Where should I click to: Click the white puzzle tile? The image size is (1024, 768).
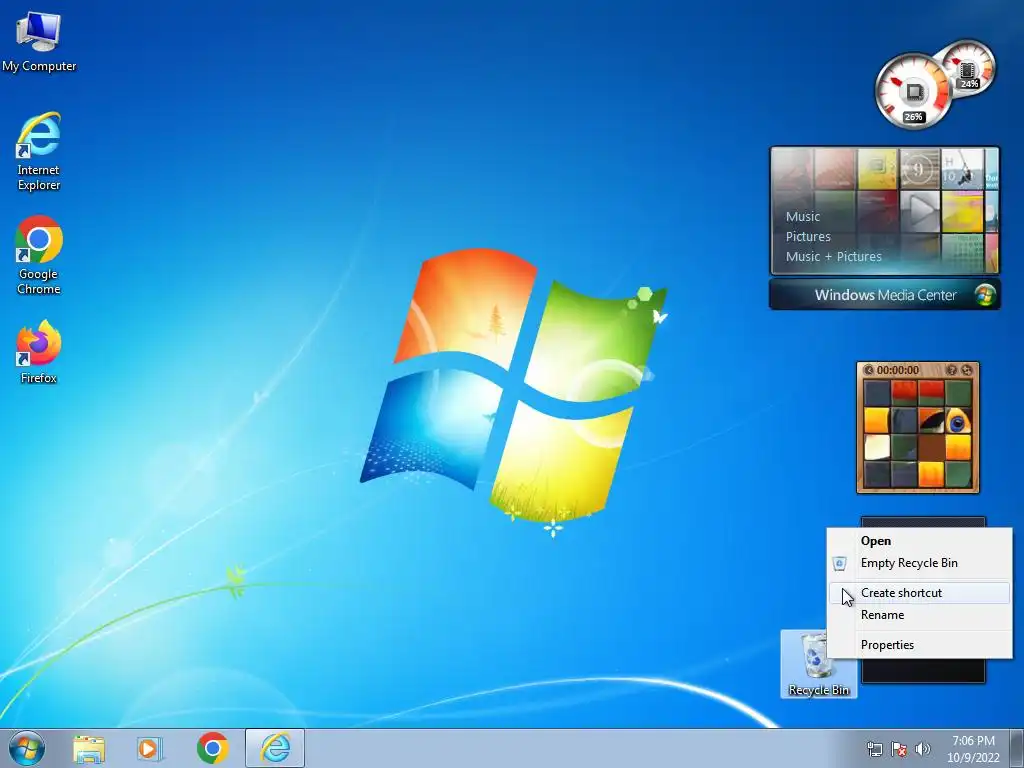(x=877, y=448)
